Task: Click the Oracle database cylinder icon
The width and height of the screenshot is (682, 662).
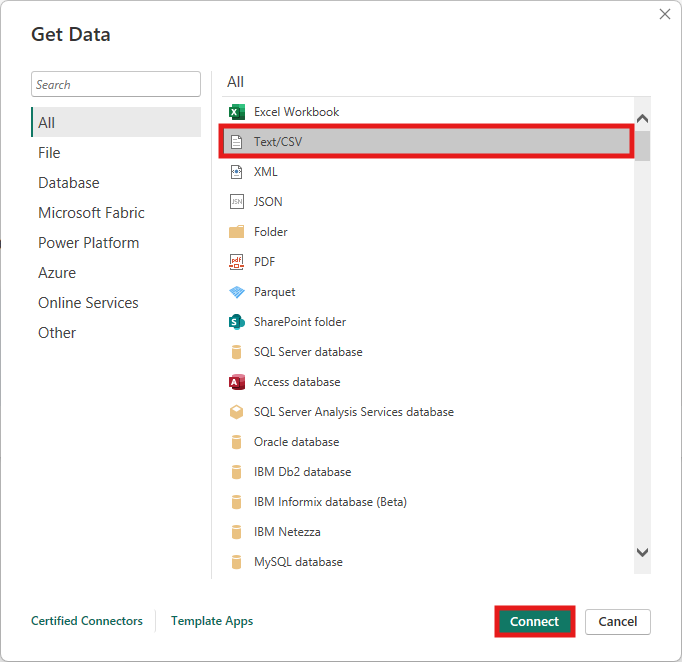Action: 237,442
